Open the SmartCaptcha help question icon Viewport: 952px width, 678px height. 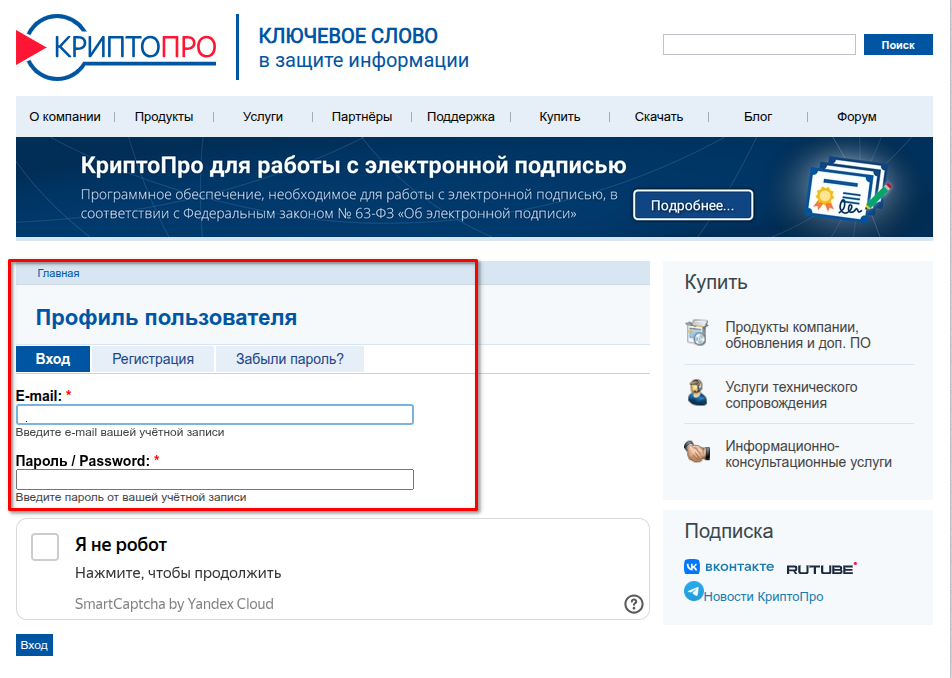click(633, 603)
